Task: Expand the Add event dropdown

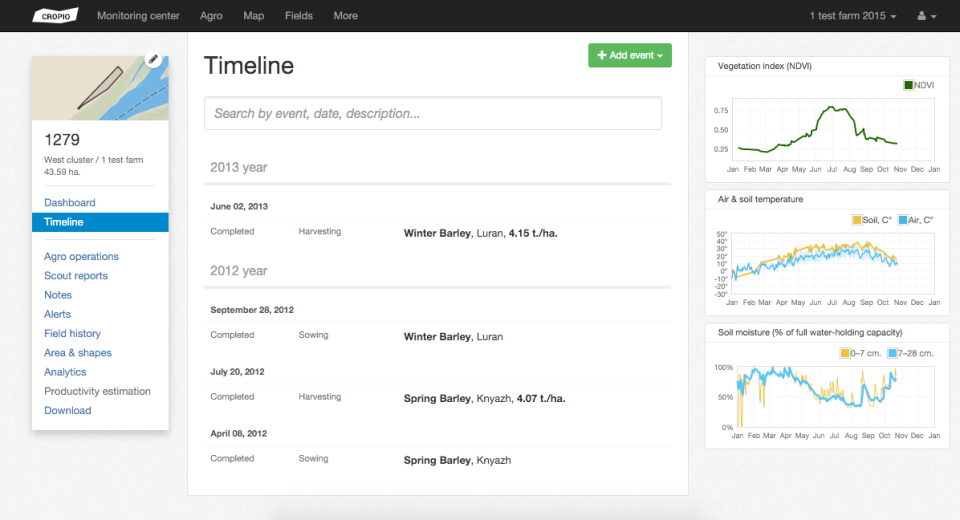Action: [630, 56]
